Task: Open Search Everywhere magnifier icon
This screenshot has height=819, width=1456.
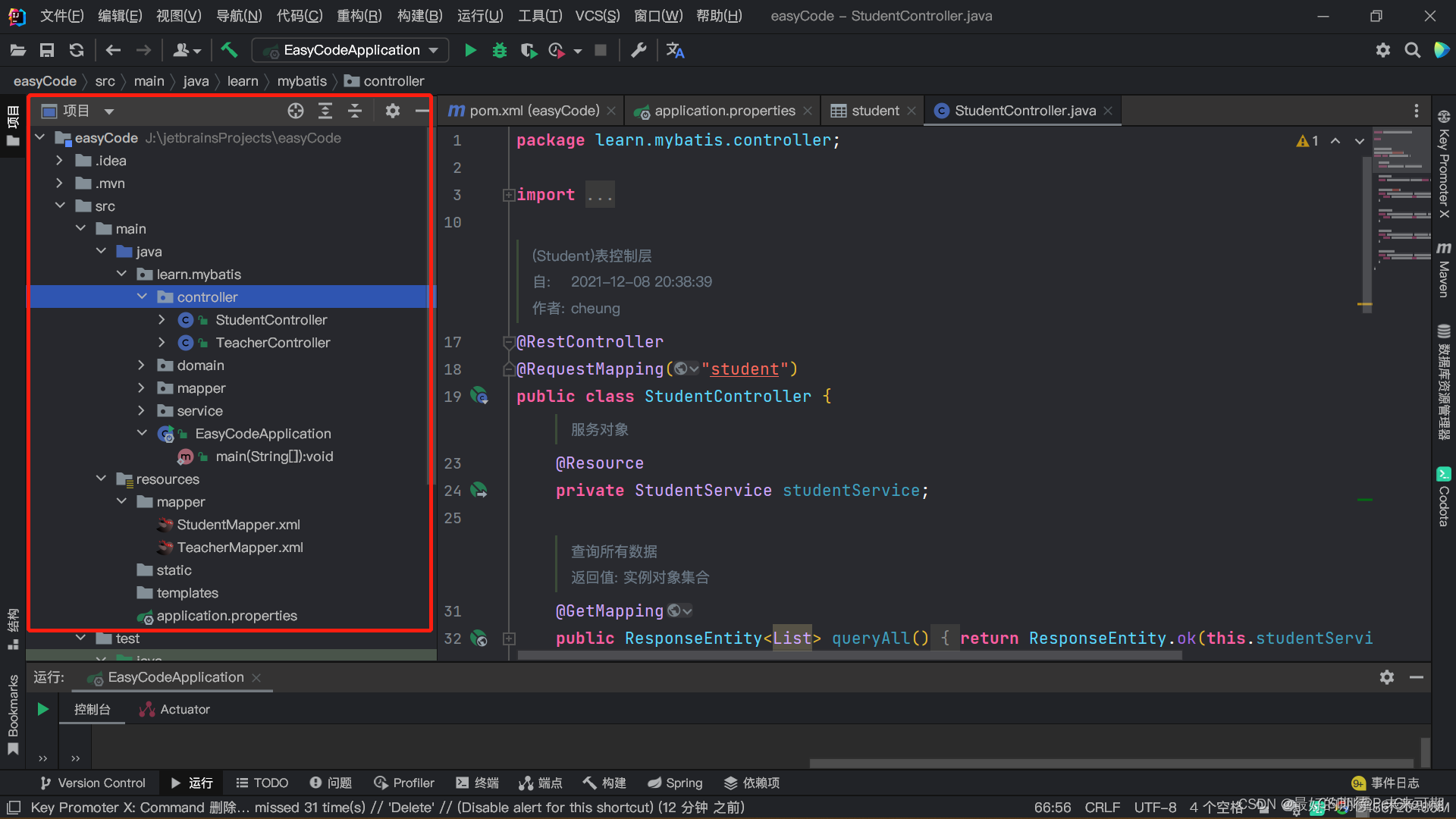Action: pyautogui.click(x=1412, y=50)
